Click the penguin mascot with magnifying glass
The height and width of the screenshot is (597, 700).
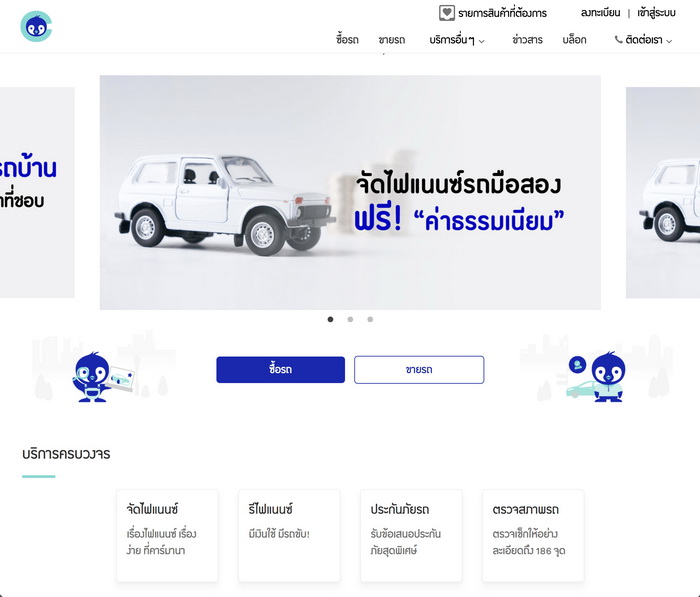tap(103, 377)
